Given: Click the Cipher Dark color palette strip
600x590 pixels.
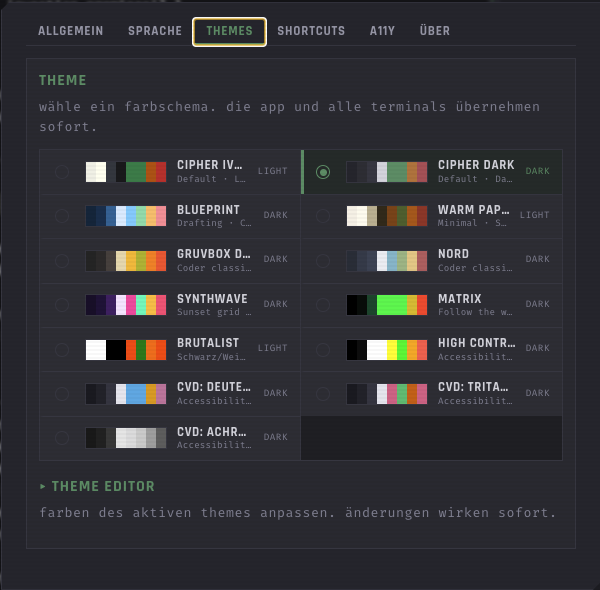Looking at the screenshot, I should 387,172.
